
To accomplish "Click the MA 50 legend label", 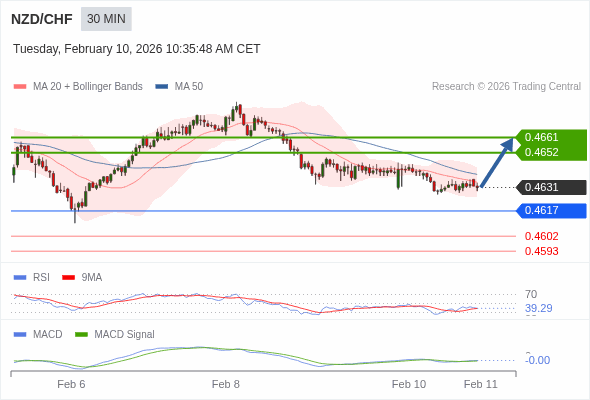I will point(189,87).
